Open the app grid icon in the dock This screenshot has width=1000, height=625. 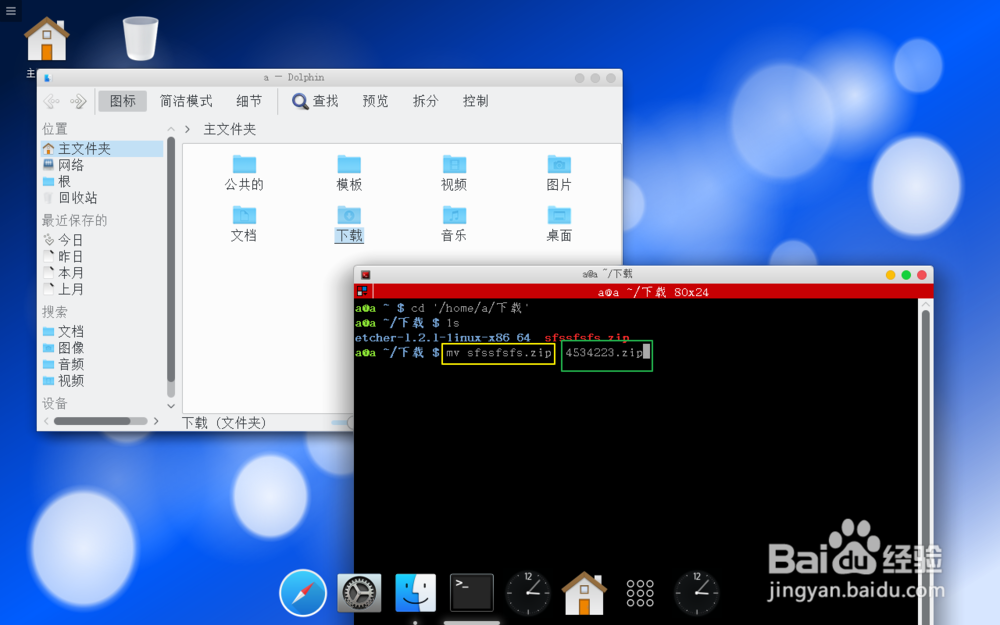click(x=640, y=592)
